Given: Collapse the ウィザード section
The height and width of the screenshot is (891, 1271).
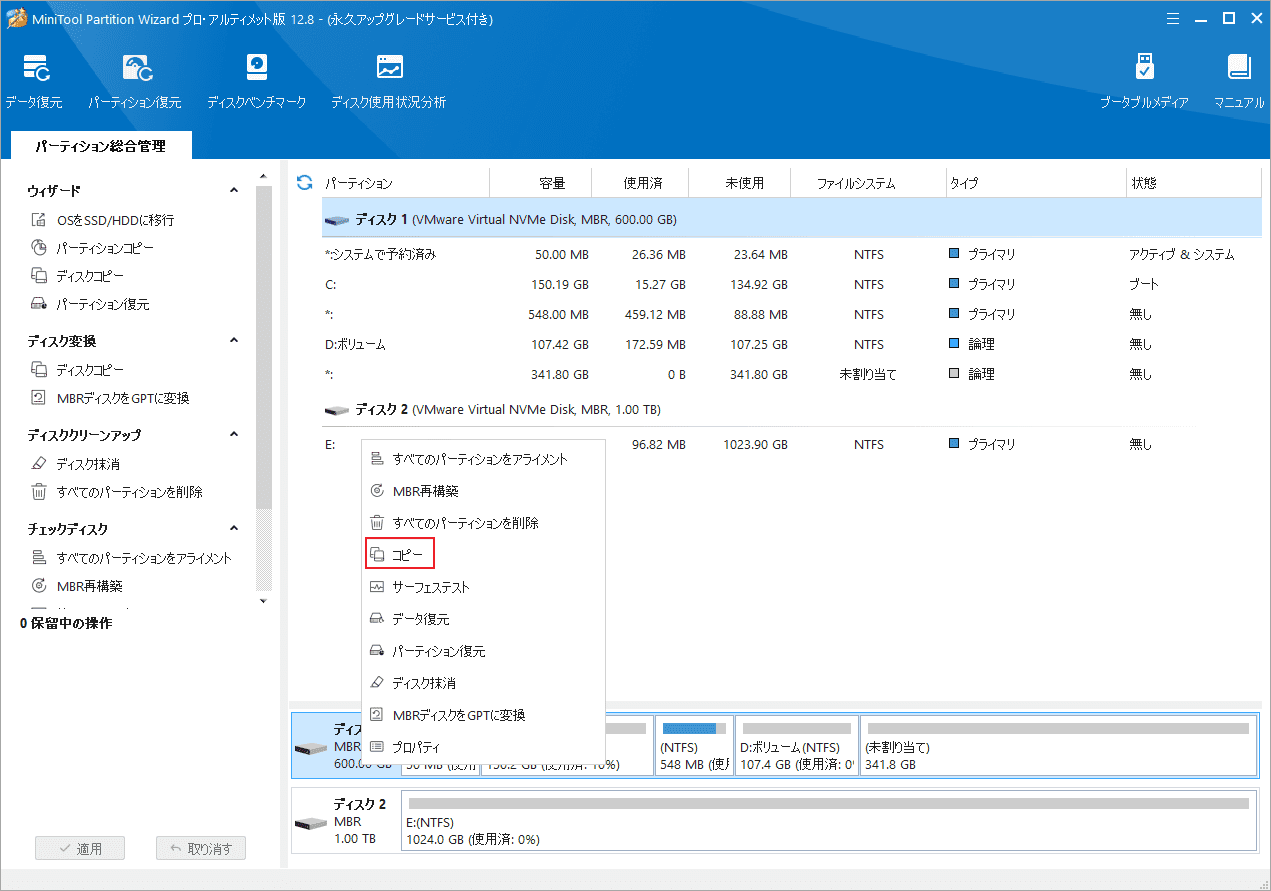Looking at the screenshot, I should point(234,191).
